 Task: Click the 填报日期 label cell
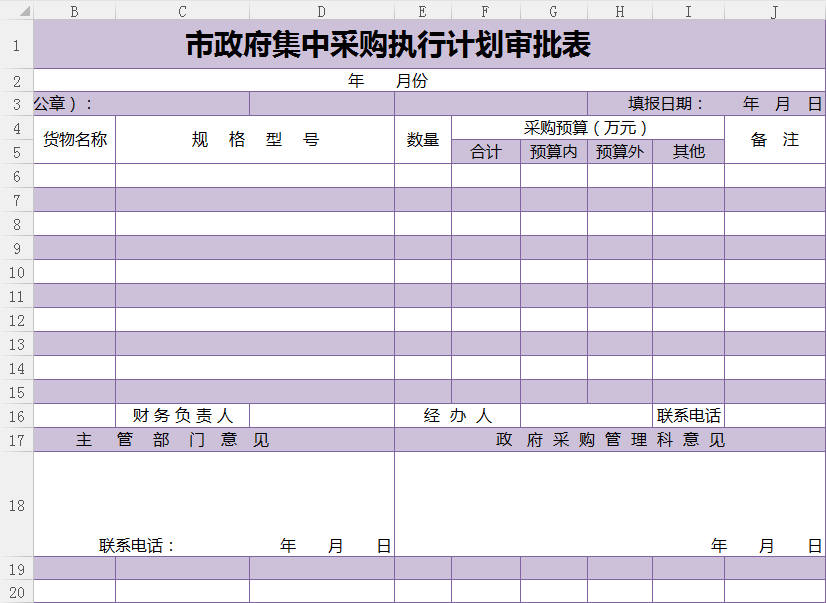(x=665, y=104)
